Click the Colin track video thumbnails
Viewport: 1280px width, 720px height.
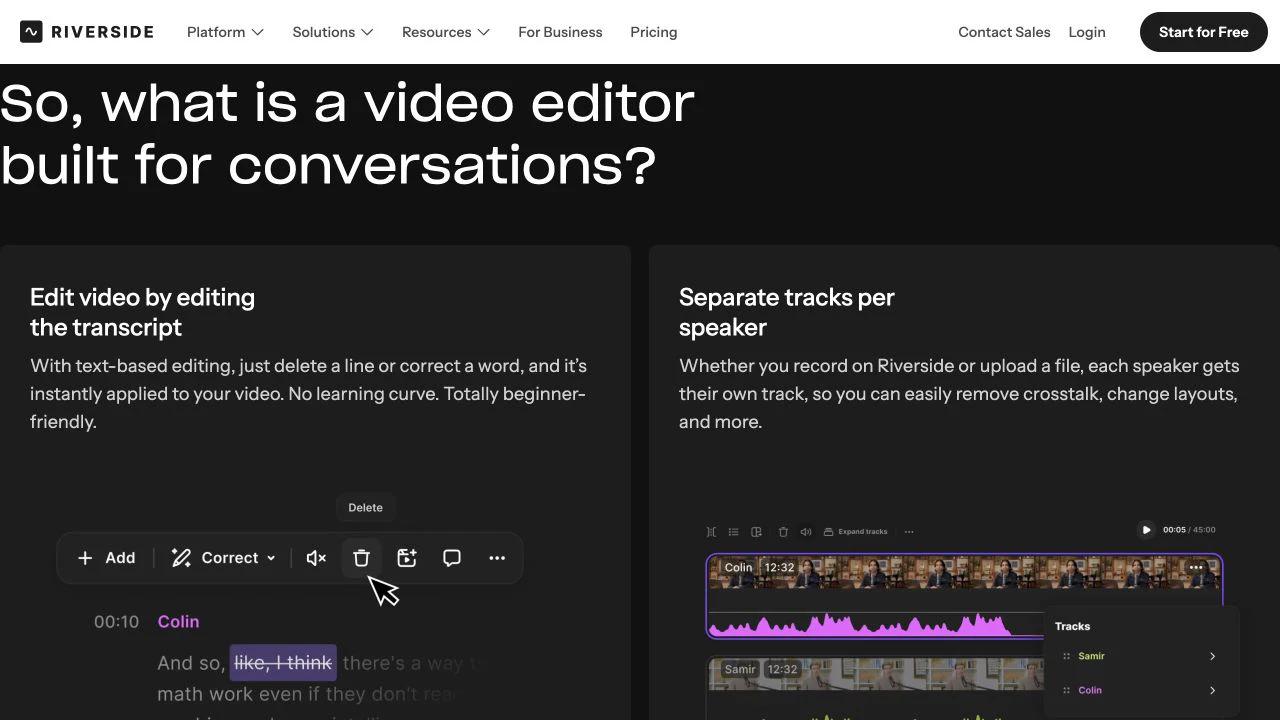tap(965, 574)
